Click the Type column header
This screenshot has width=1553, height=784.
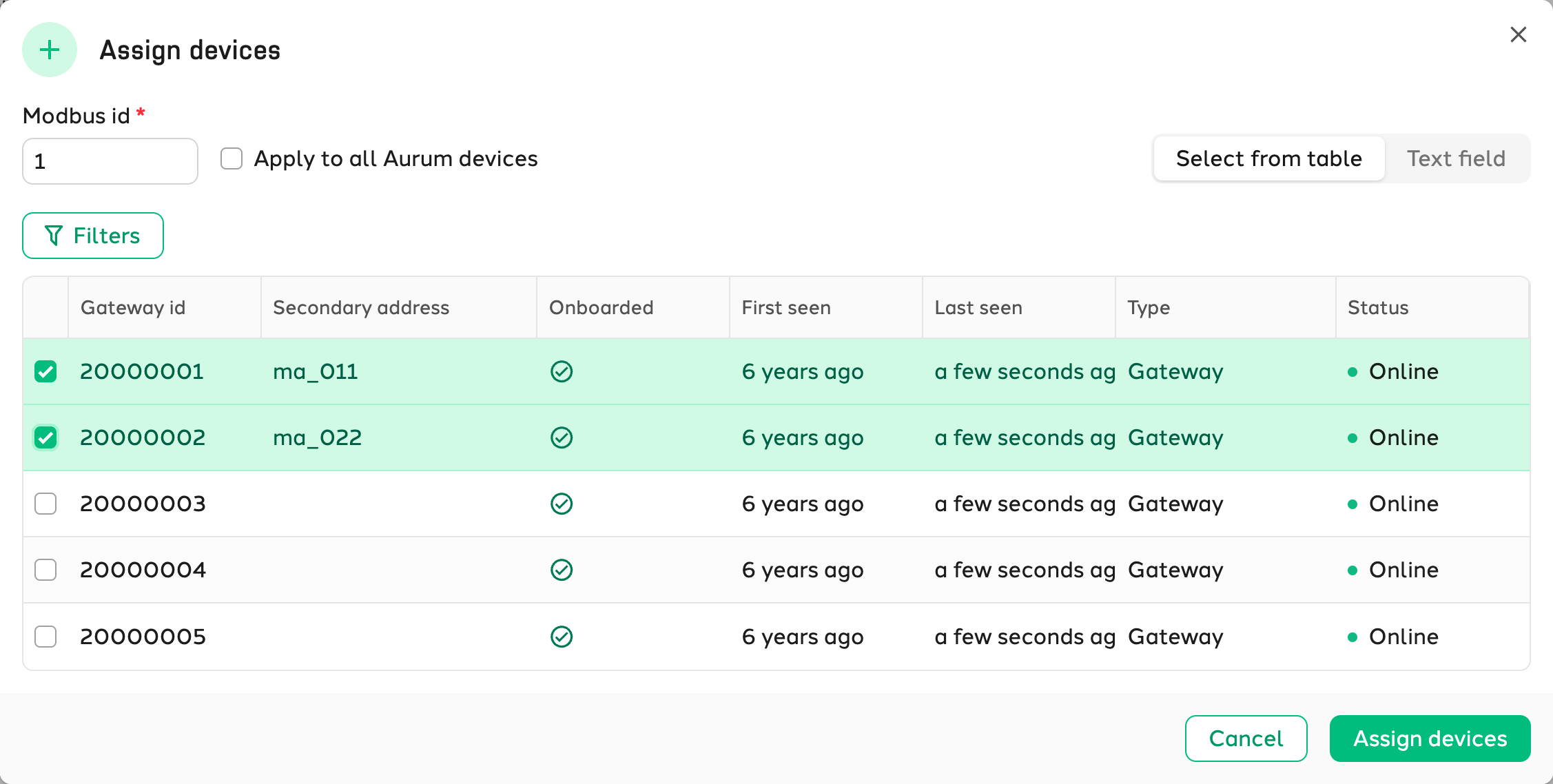1226,307
